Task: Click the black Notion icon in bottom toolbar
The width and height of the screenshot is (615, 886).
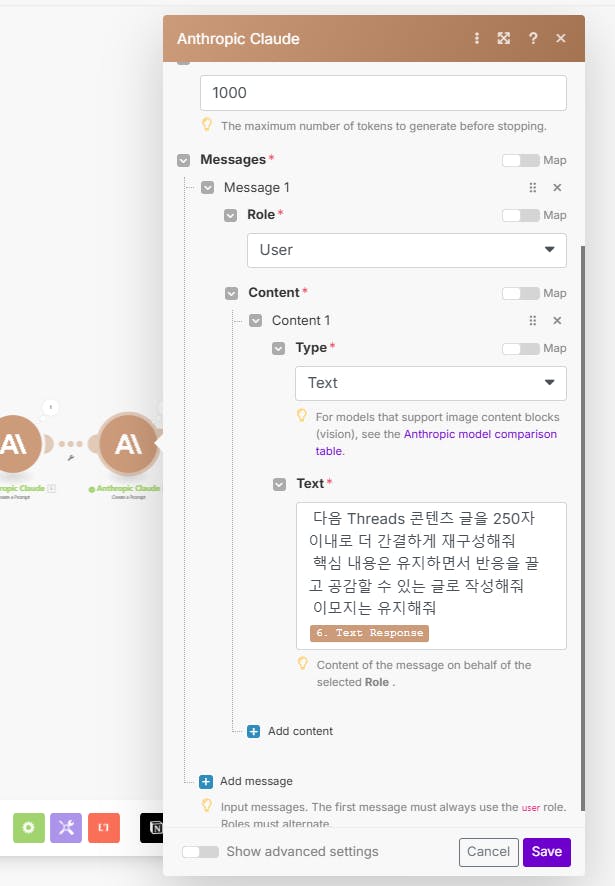Action: pos(153,828)
